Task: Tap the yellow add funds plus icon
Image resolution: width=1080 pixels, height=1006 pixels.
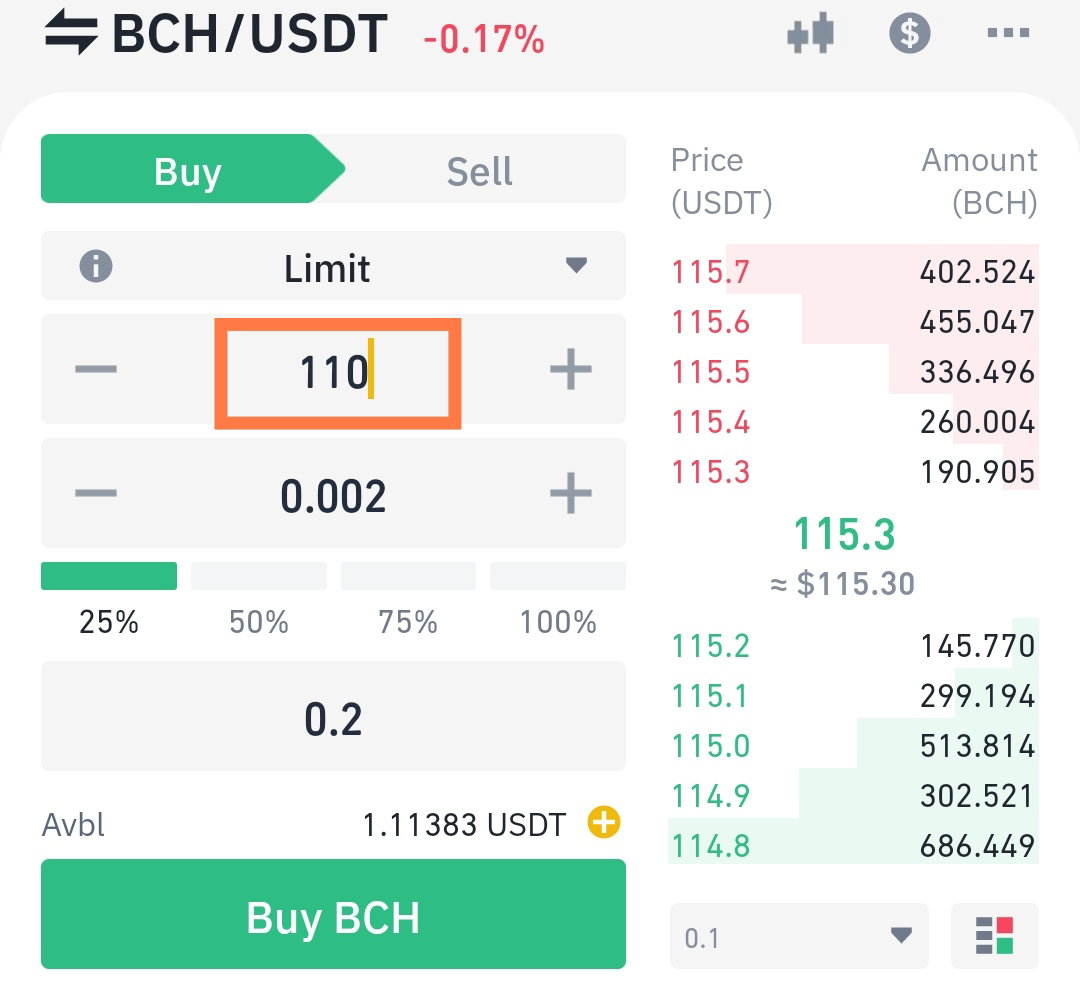Action: (604, 822)
